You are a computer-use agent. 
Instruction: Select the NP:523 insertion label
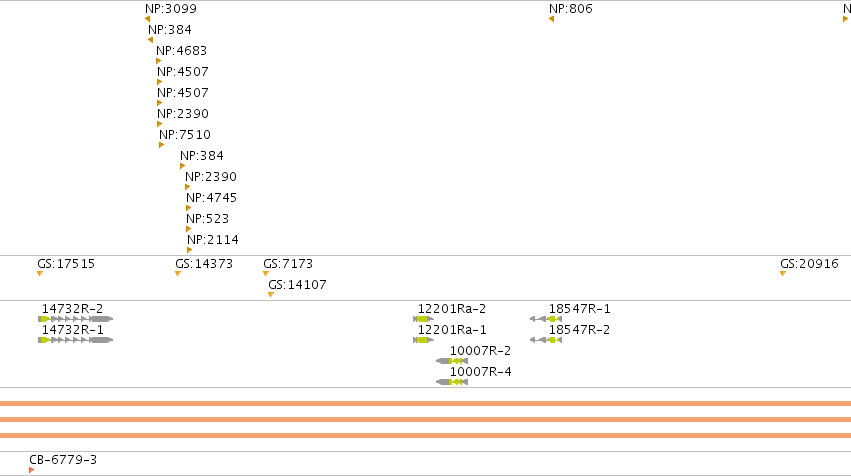click(207, 219)
